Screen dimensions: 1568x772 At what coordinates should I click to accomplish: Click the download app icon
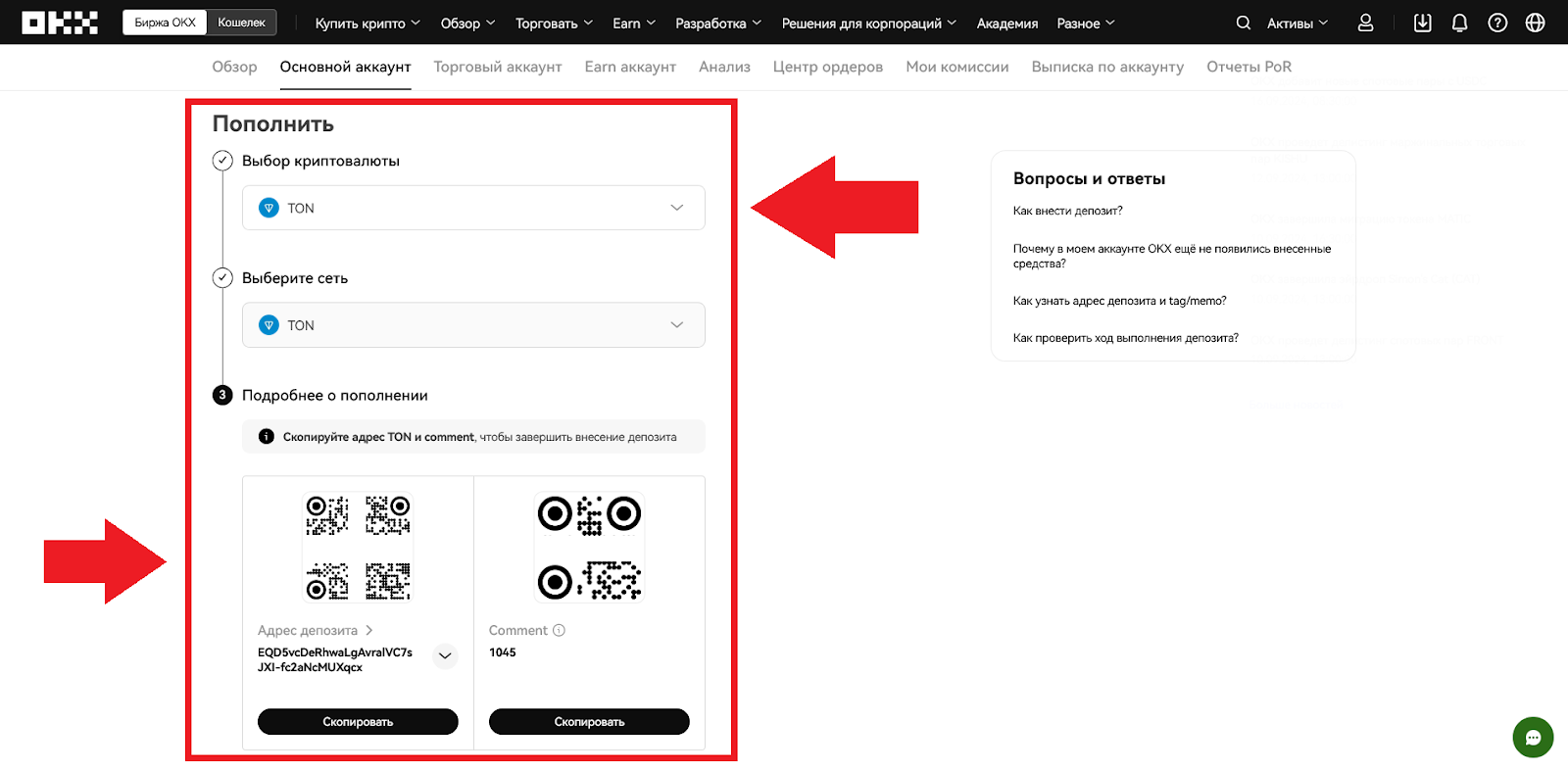[1422, 23]
